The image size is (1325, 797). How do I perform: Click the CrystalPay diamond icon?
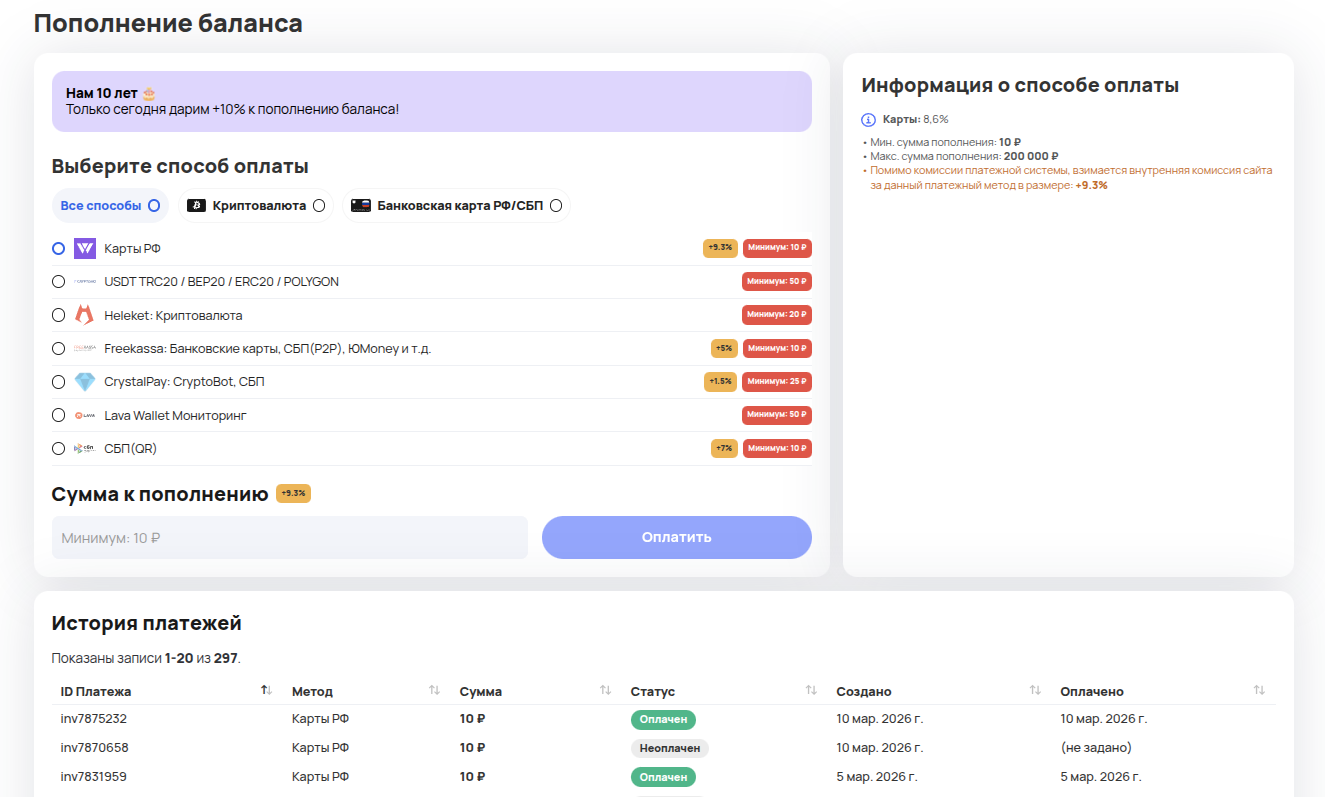[x=85, y=382]
